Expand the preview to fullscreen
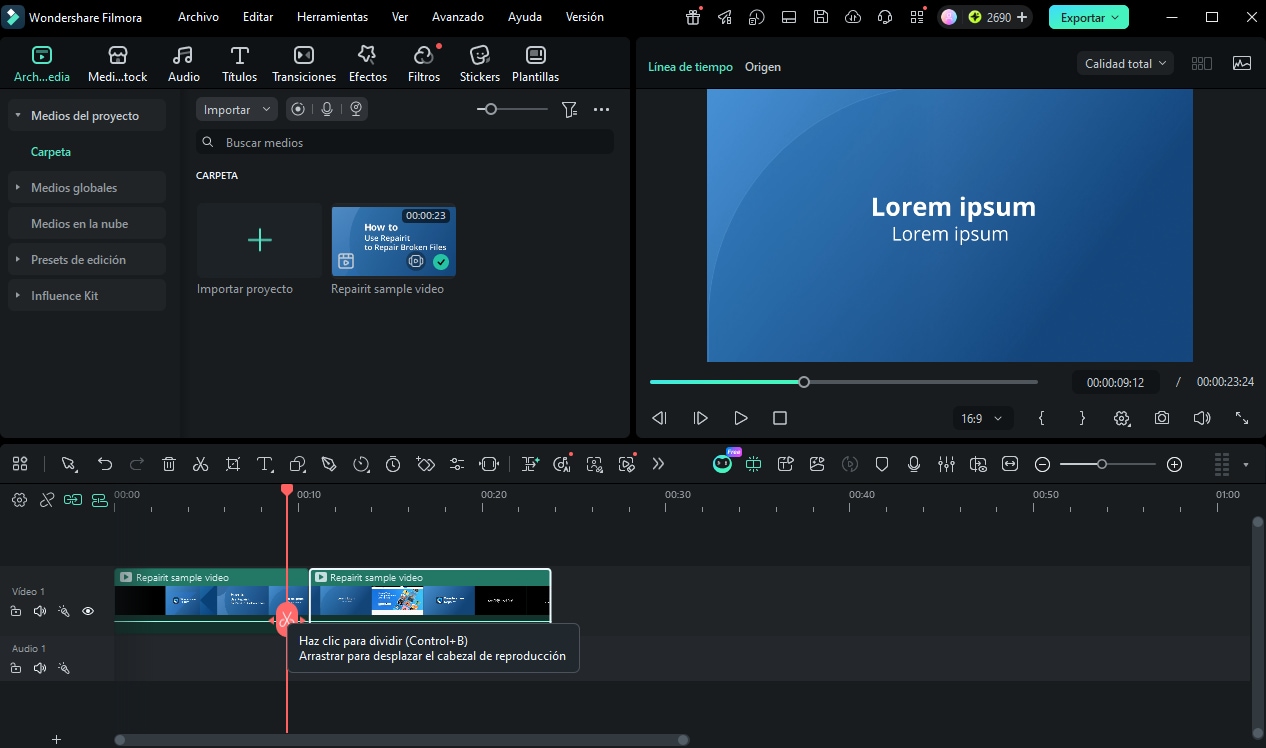The height and width of the screenshot is (748, 1266). pyautogui.click(x=1242, y=418)
